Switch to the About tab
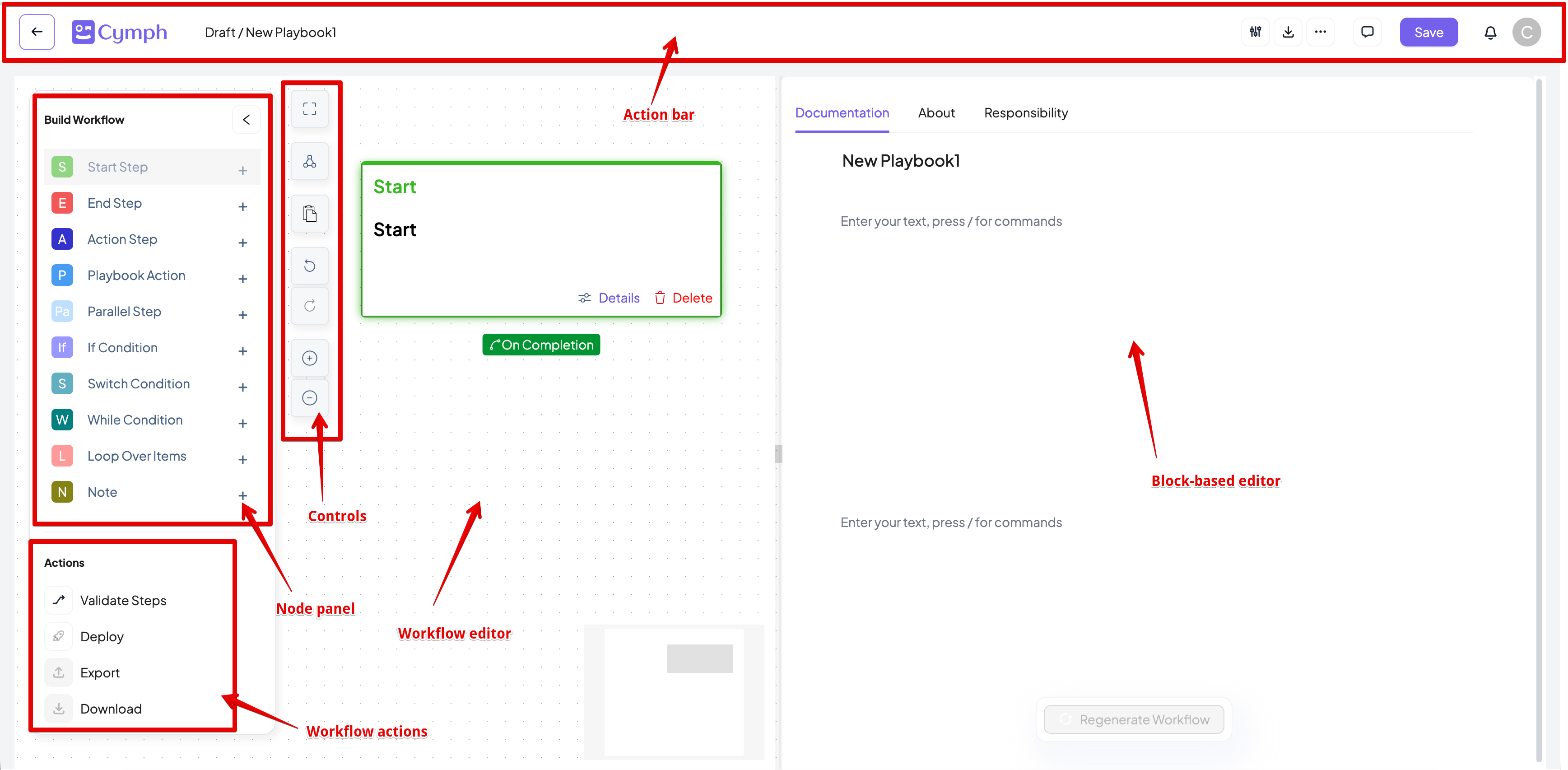 click(x=936, y=112)
